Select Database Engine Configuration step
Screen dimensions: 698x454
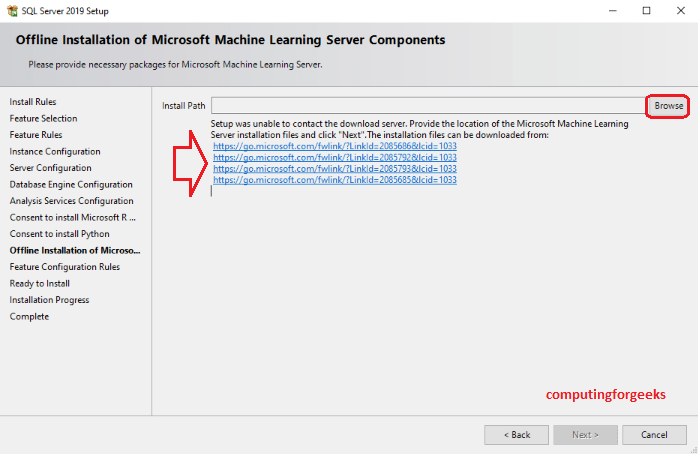71,184
